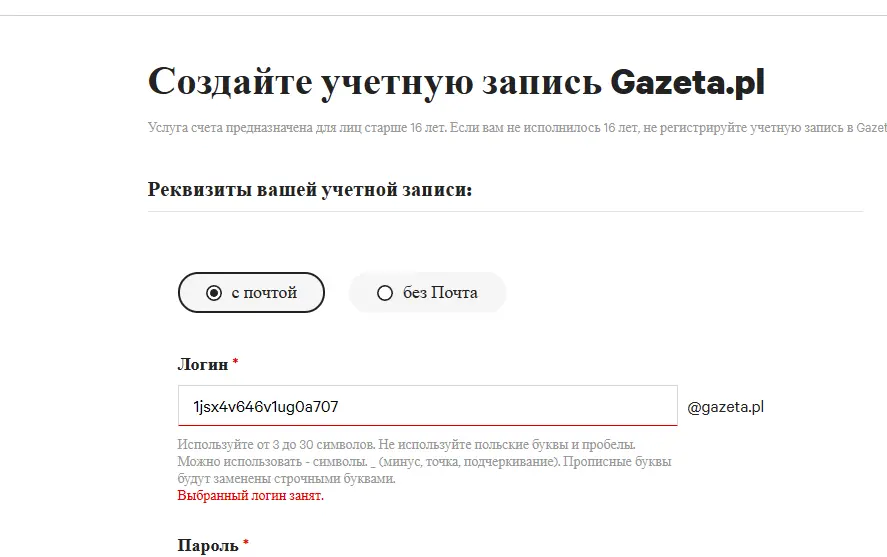
Task: Select the "с почтой" radio option
Action: pos(251,292)
